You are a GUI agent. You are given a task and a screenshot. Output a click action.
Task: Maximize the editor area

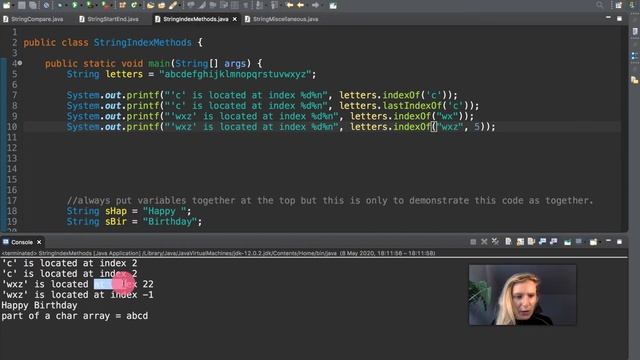tap(619, 19)
